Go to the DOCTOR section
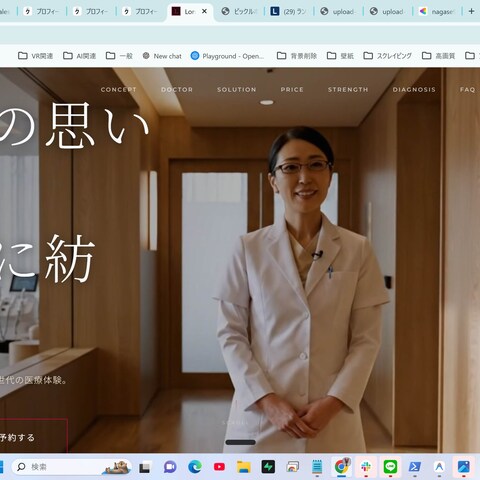480x480 pixels. point(177,89)
